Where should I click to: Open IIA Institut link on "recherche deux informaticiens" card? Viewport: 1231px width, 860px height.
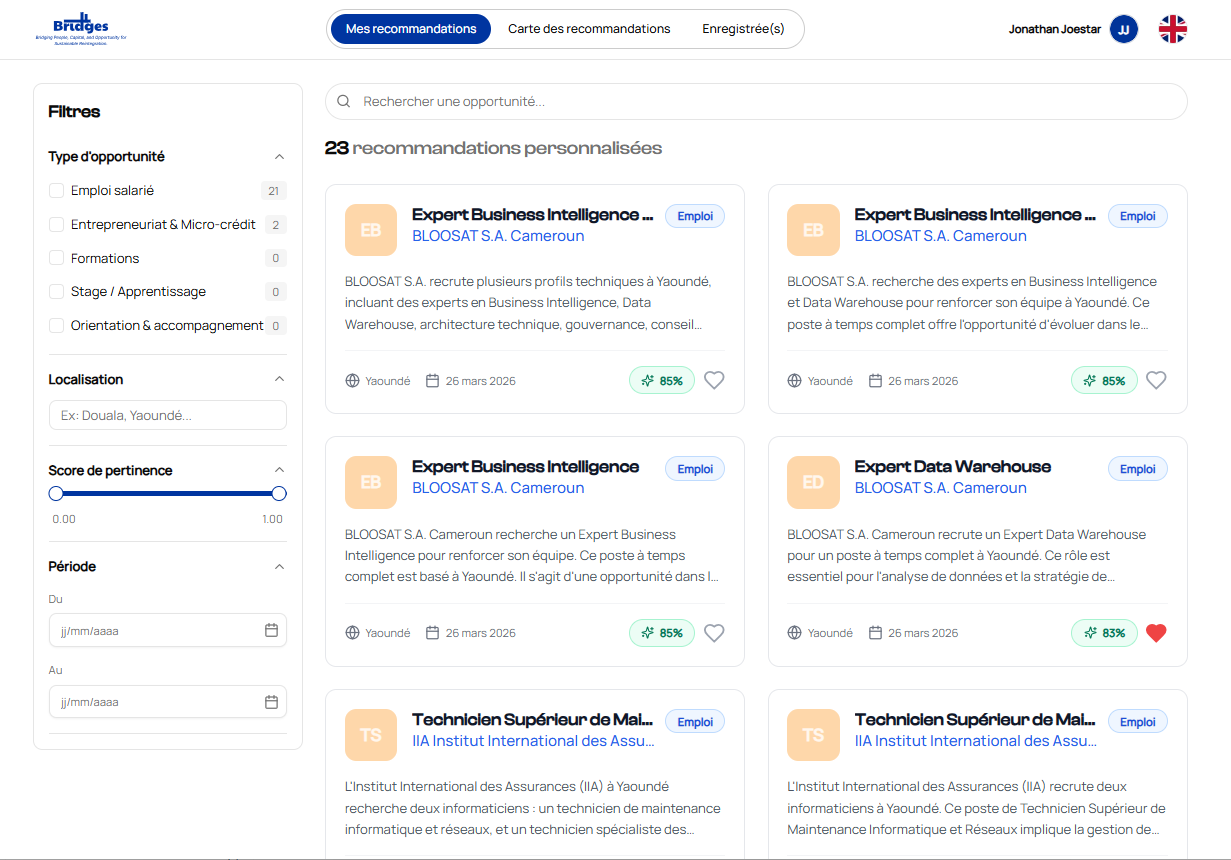pos(534,741)
